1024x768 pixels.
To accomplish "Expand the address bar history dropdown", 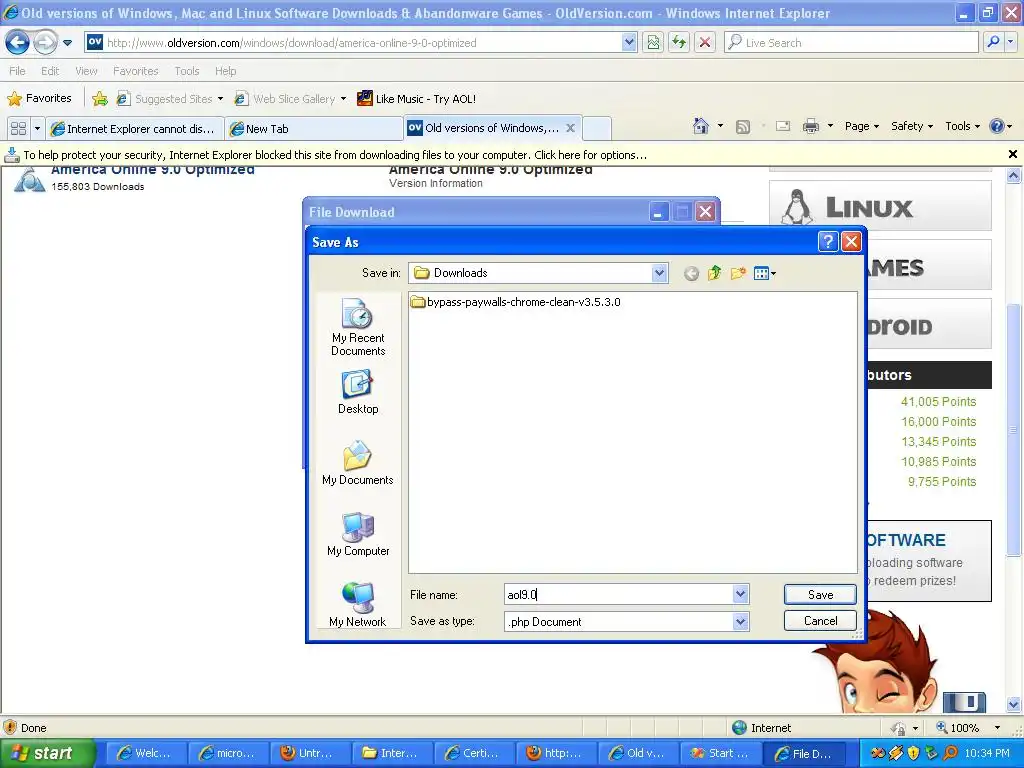I will (x=629, y=43).
